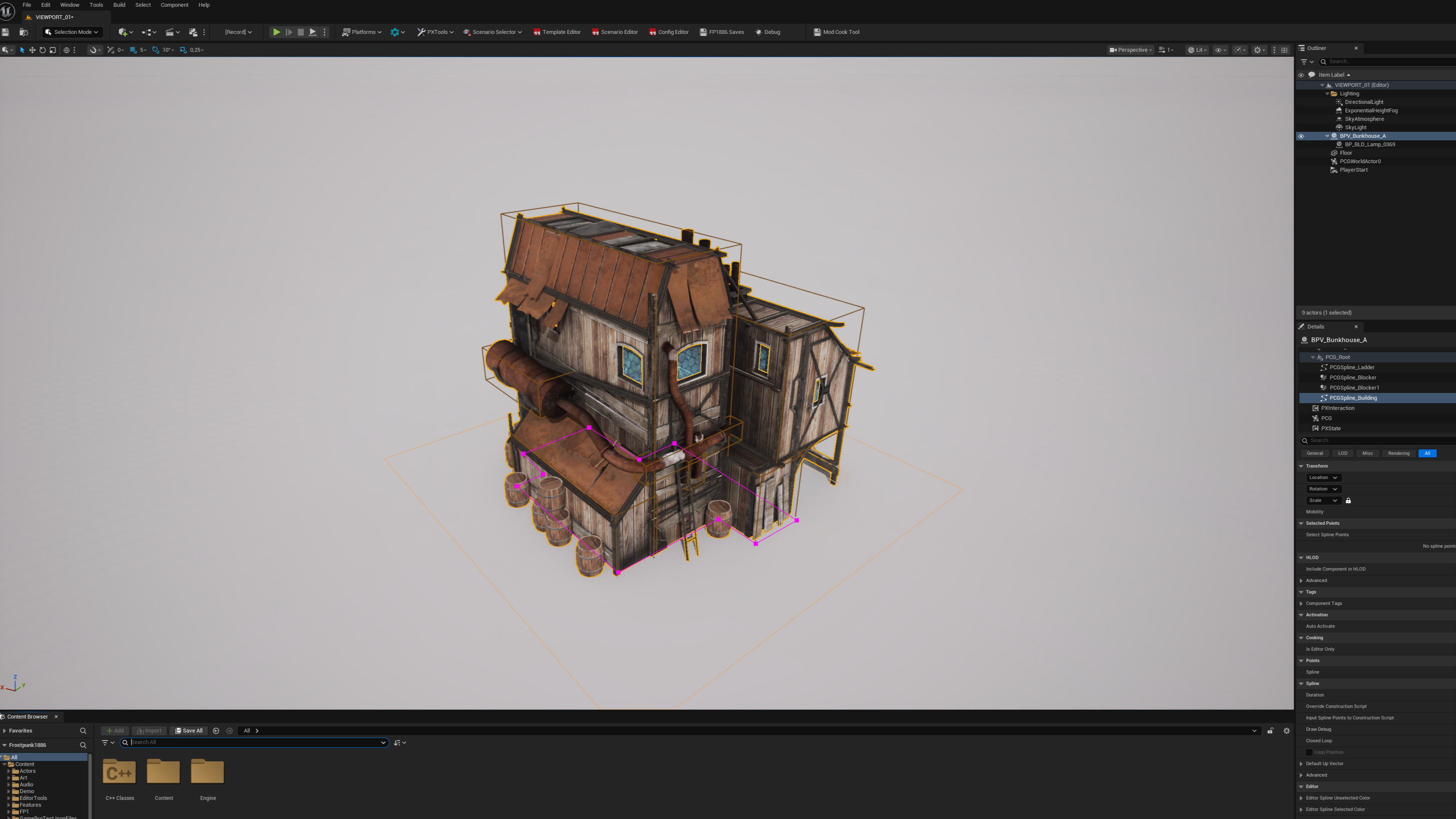Screen dimensions: 1456x819
Task: Open the Scenario Selector dropdown
Action: coord(492,32)
